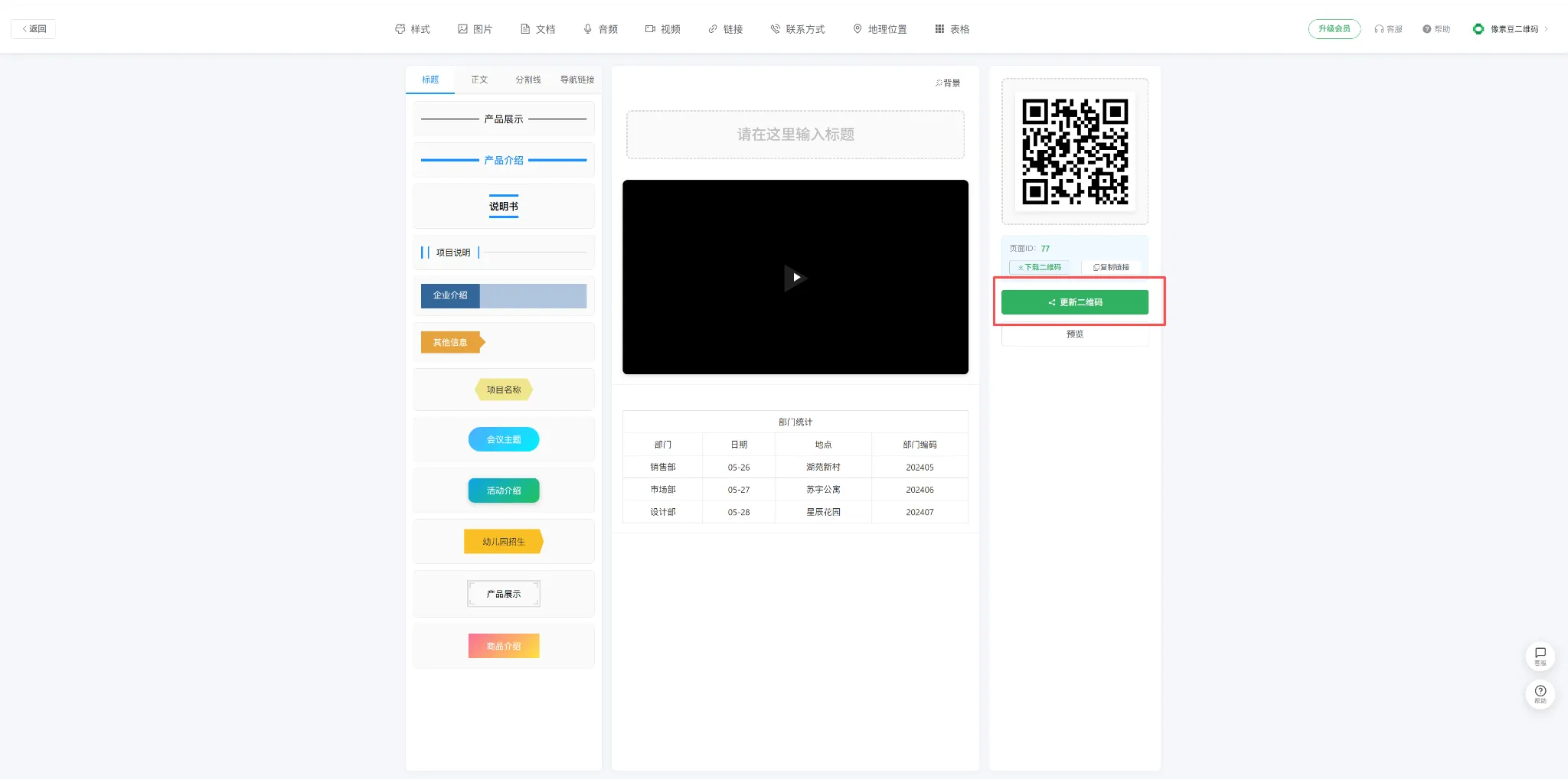This screenshot has width=1568, height=779.
Task: Pick the orange 其他信息 title style
Action: click(x=504, y=342)
